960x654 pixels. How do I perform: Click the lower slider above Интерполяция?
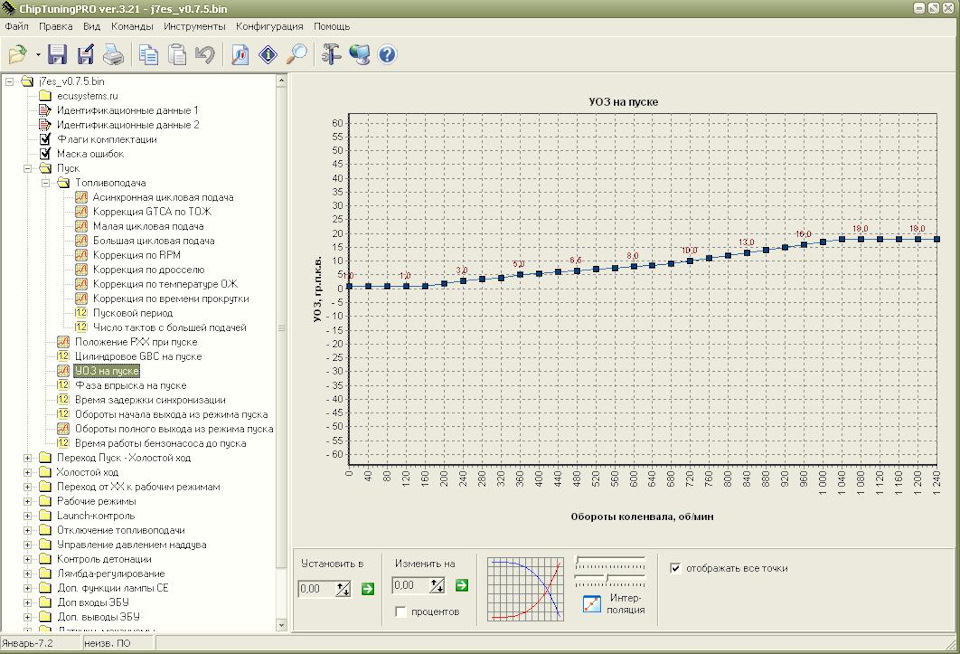click(x=610, y=579)
